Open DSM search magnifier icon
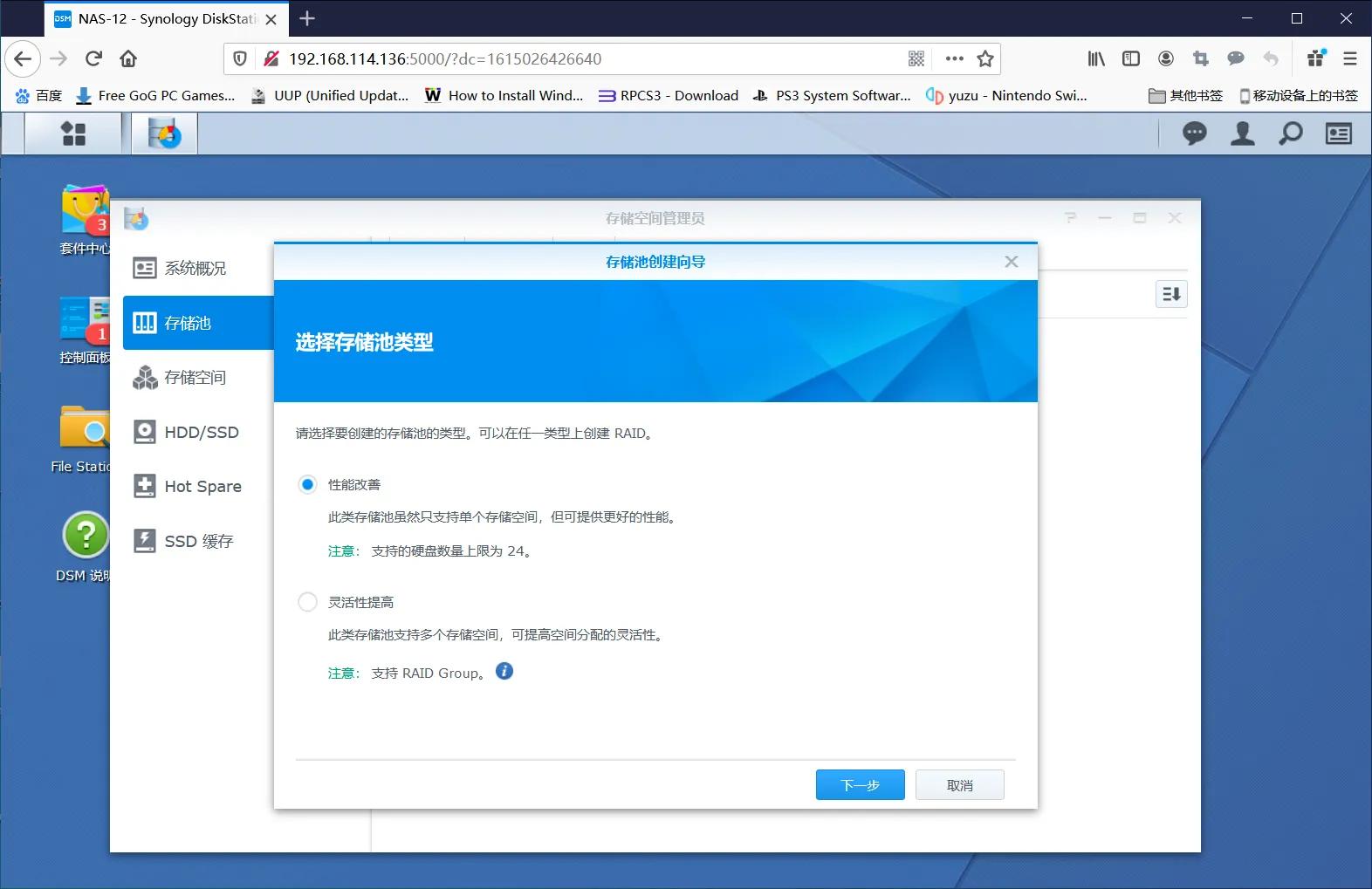The image size is (1372, 889). pos(1290,133)
